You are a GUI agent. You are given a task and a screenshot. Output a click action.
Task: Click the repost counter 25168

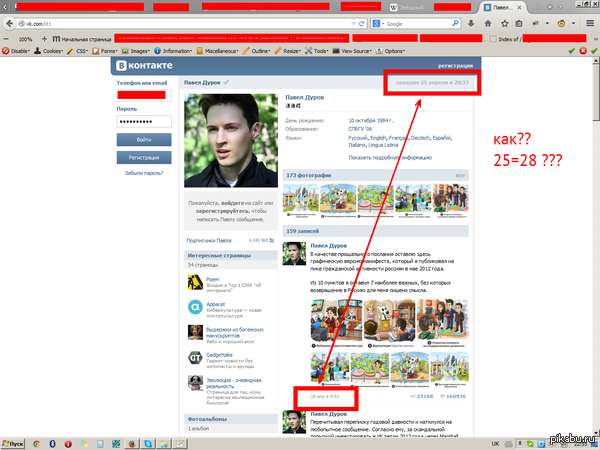click(422, 396)
